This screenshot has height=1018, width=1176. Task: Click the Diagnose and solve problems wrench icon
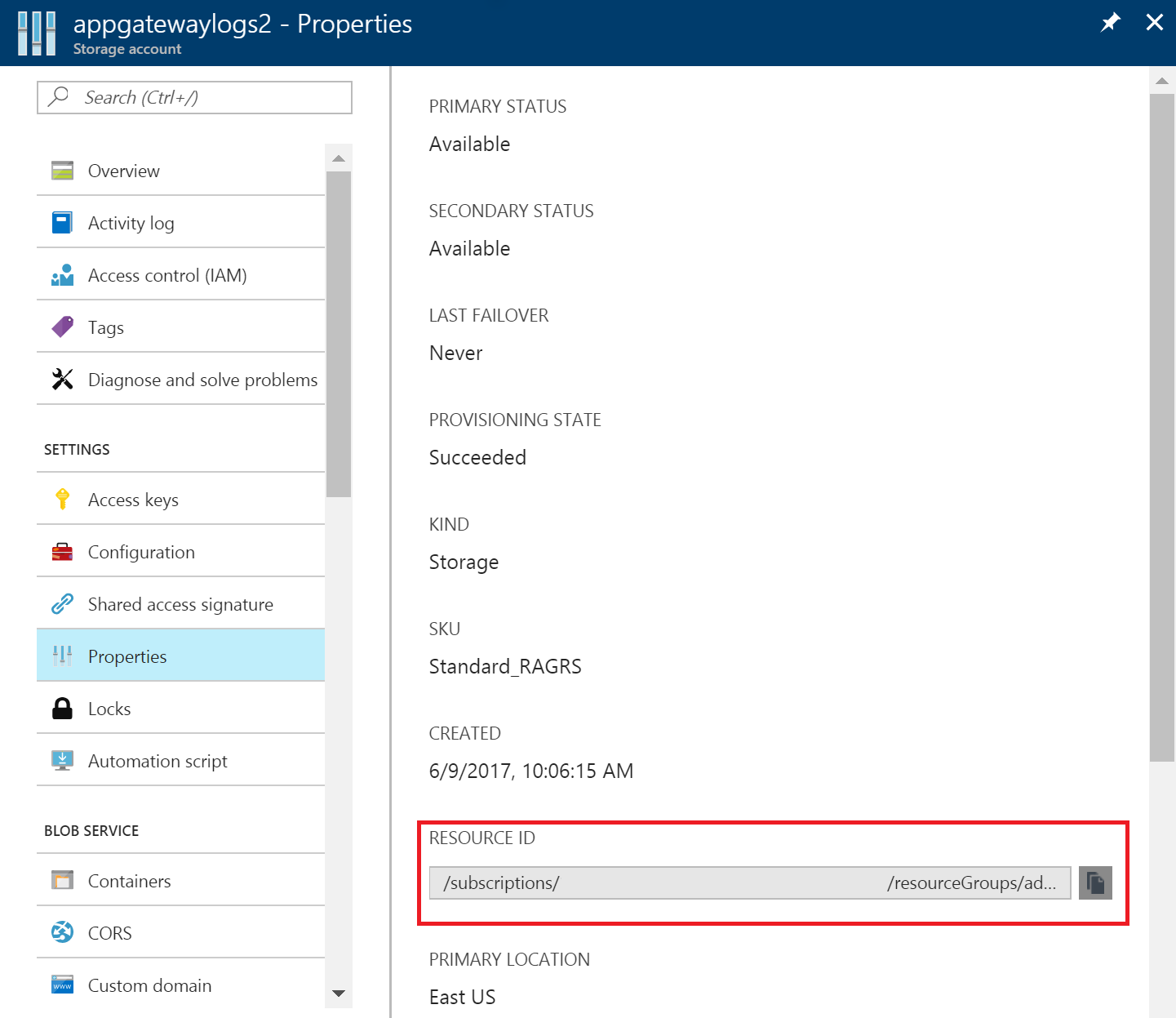(62, 379)
